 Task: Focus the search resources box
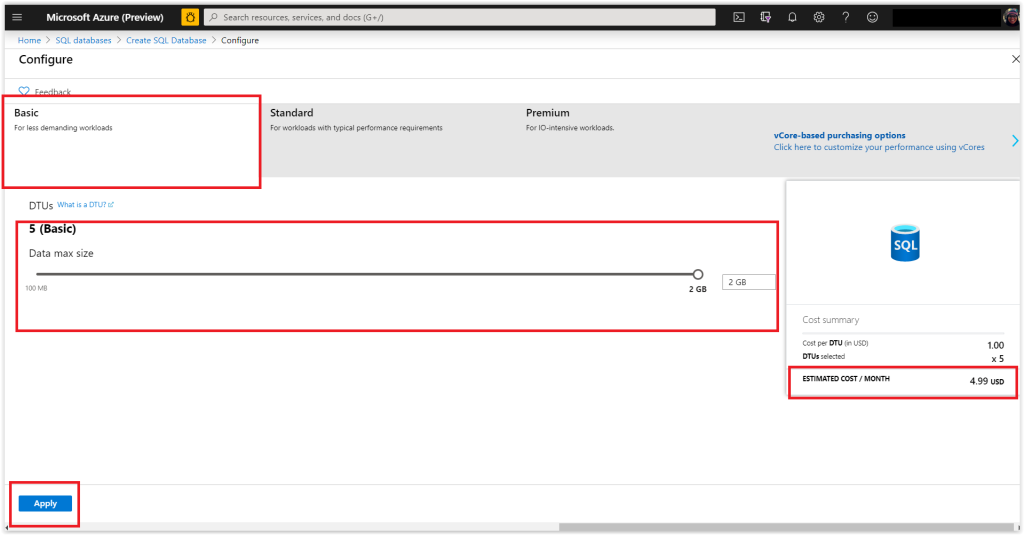(x=460, y=18)
